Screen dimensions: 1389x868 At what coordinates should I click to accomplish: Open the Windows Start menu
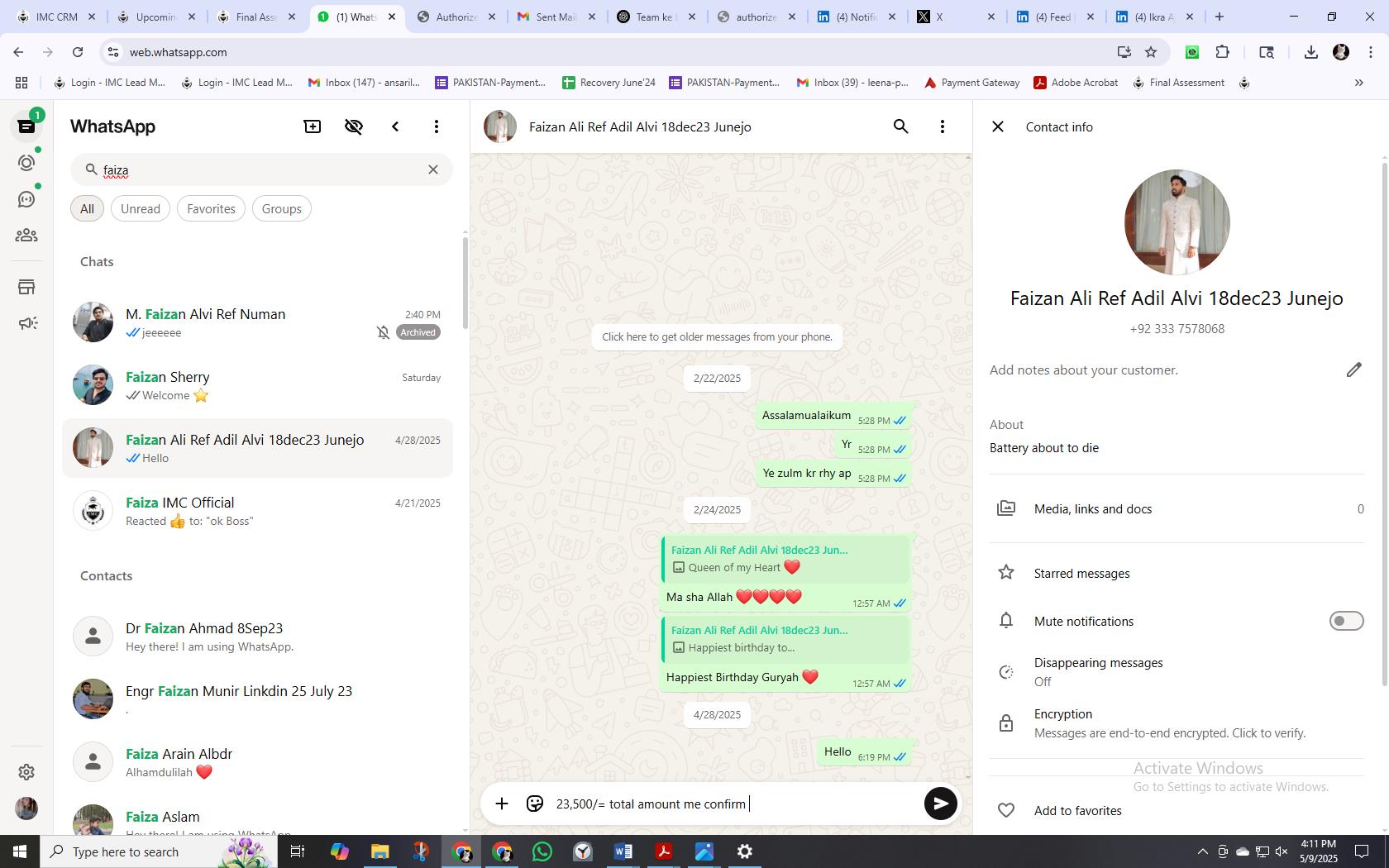(x=20, y=851)
